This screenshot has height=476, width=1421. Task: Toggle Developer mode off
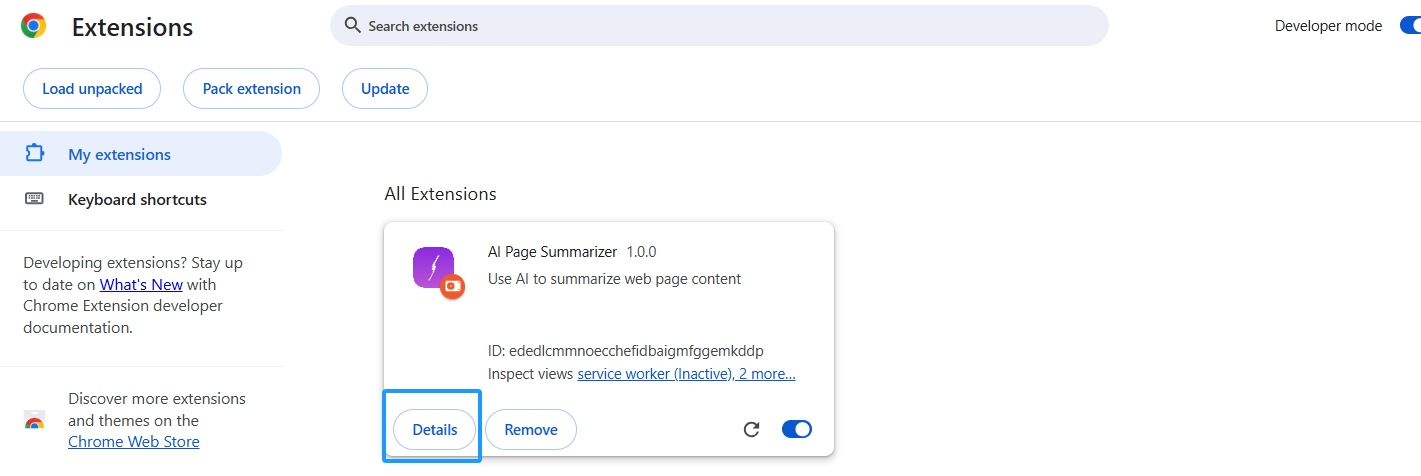(1408, 26)
